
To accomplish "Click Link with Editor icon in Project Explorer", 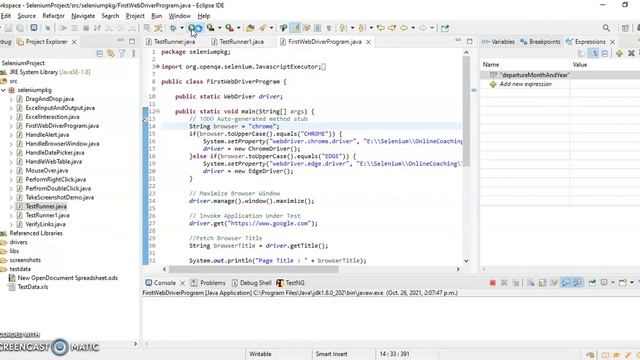I will 111,53.
